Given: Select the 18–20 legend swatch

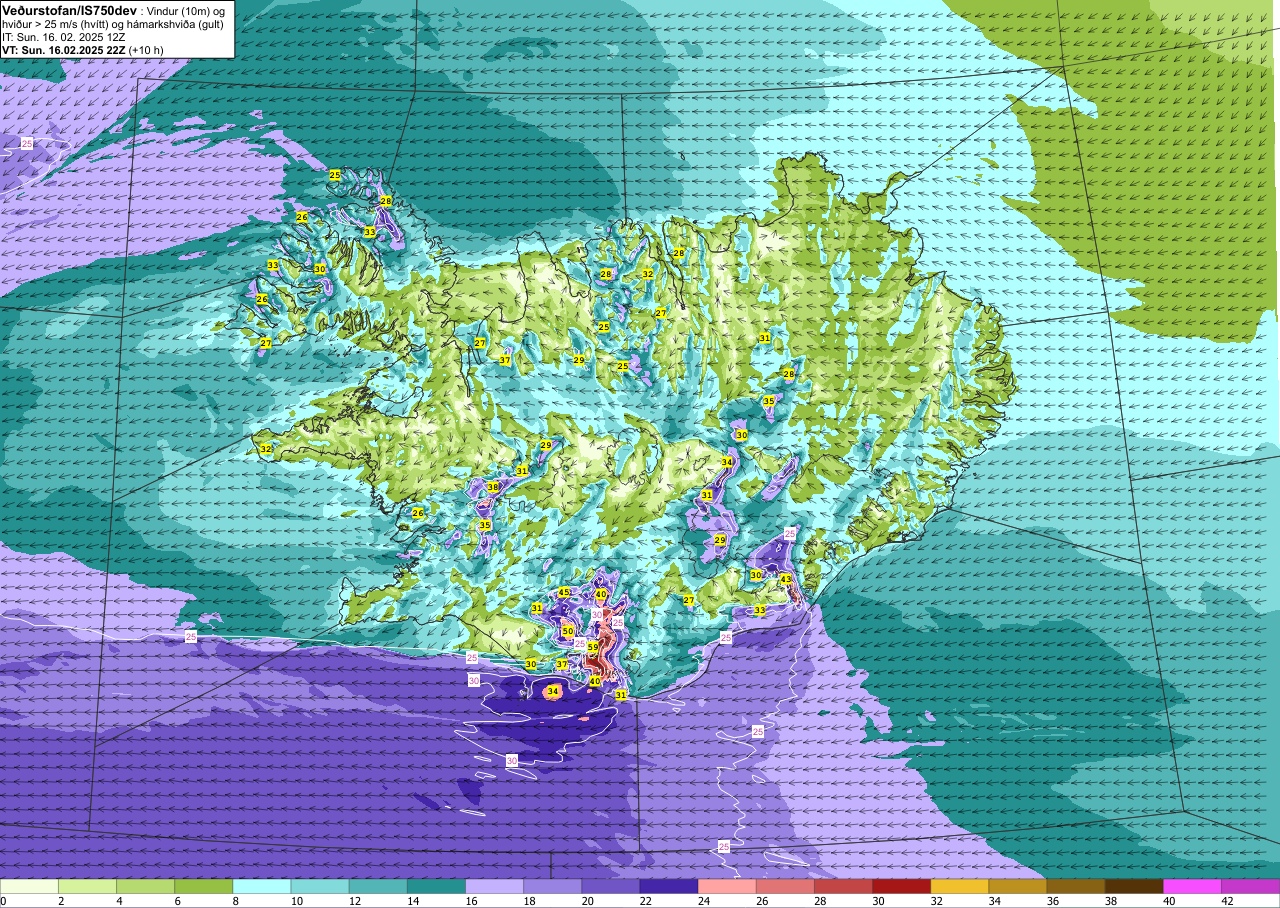Looking at the screenshot, I should point(553,886).
